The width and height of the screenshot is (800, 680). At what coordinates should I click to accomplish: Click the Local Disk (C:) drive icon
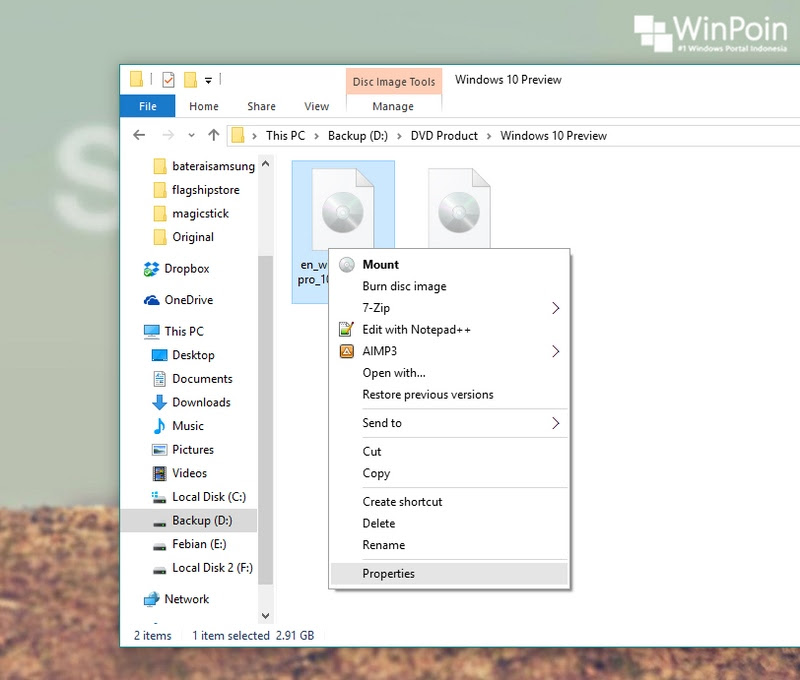point(159,497)
